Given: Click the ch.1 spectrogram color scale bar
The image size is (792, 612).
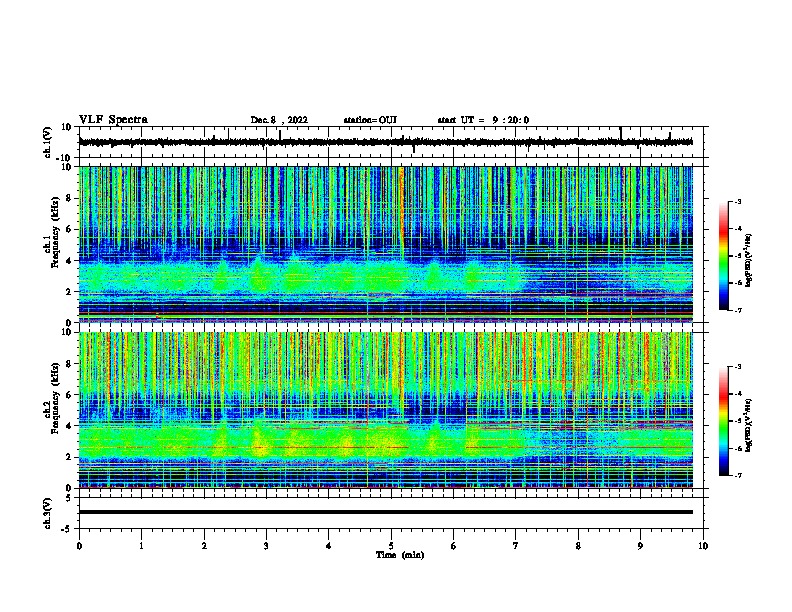Looking at the screenshot, I should pyautogui.click(x=724, y=256).
